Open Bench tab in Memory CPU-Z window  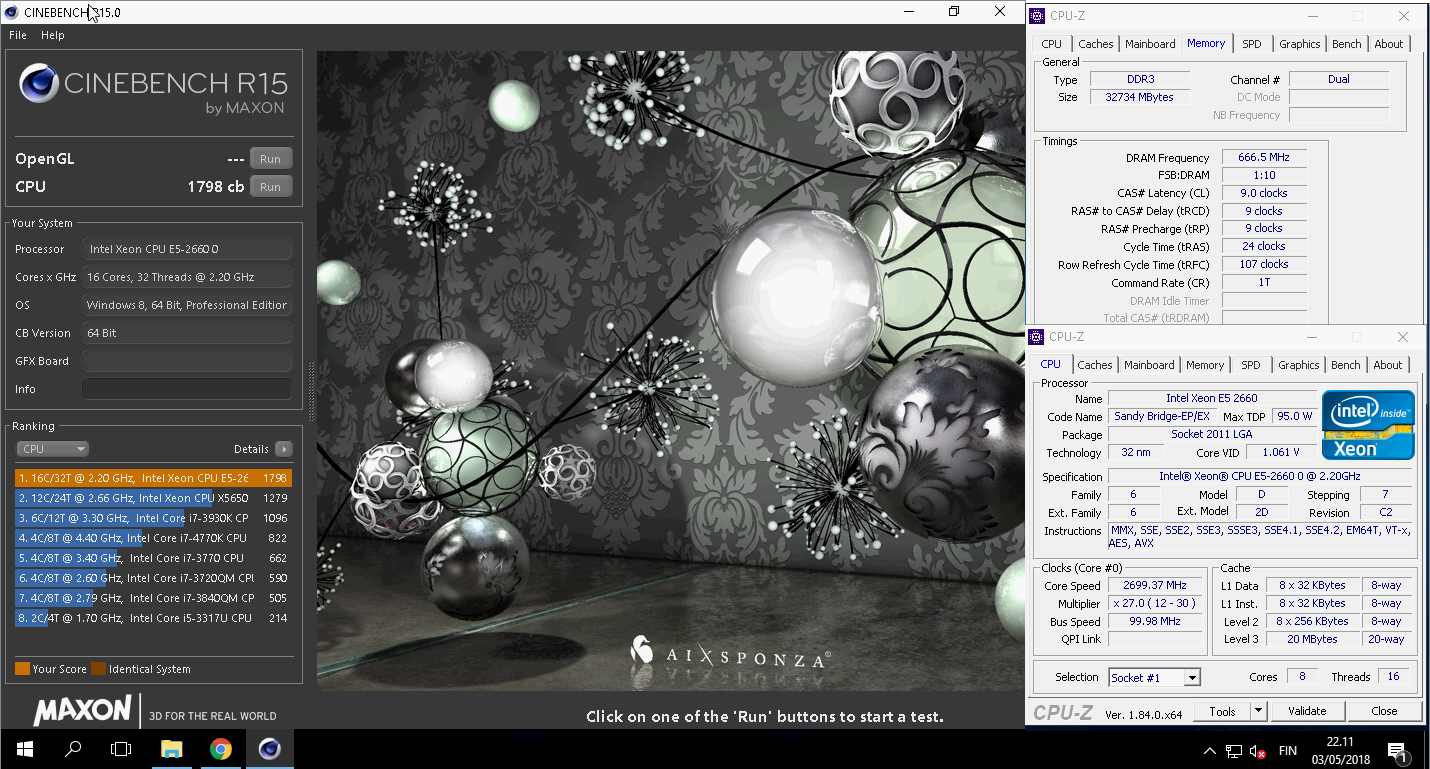coord(1347,44)
